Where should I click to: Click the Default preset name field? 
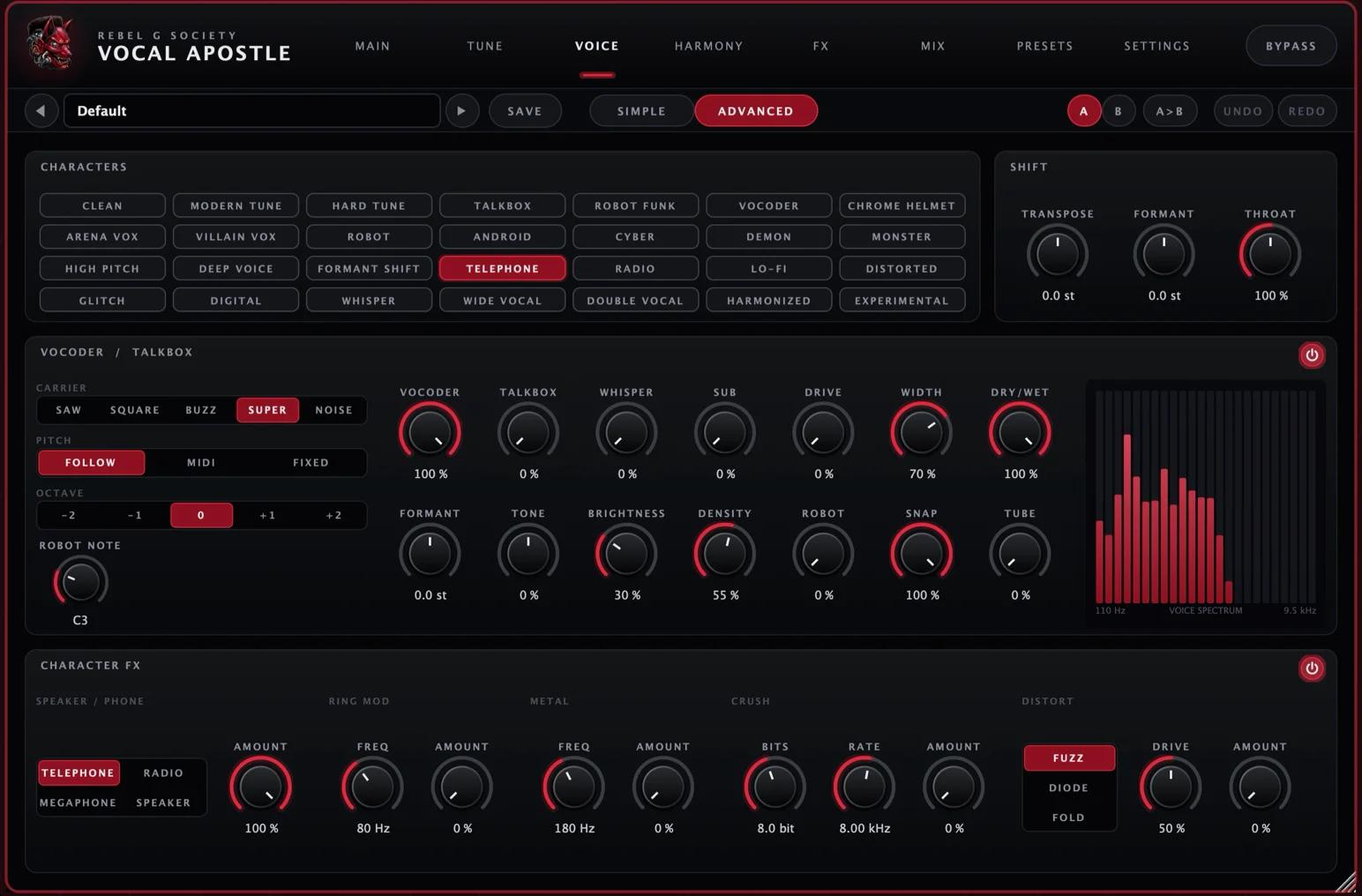251,111
